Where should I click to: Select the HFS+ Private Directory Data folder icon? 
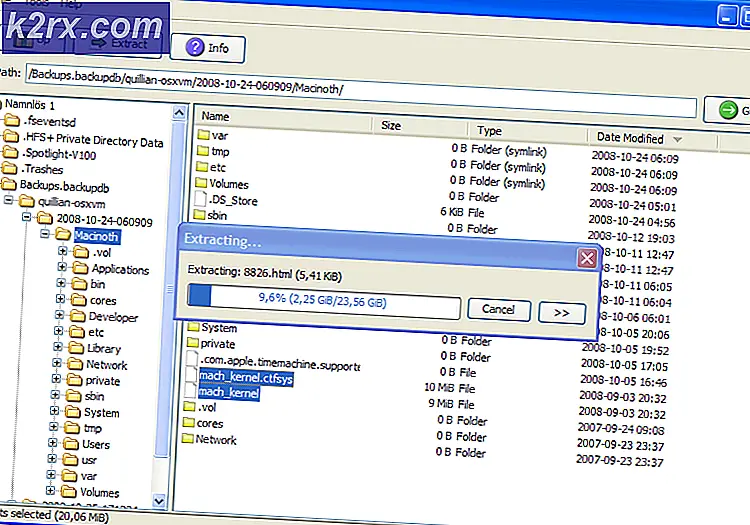pyautogui.click(x=11, y=136)
